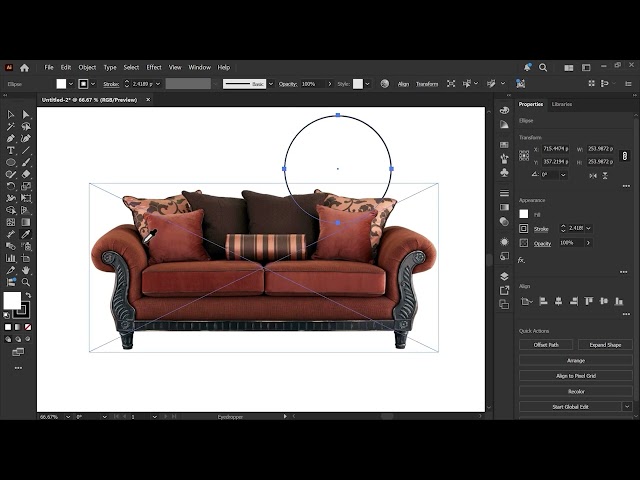
Task: Set paint mode to None
Action: click(x=28, y=327)
